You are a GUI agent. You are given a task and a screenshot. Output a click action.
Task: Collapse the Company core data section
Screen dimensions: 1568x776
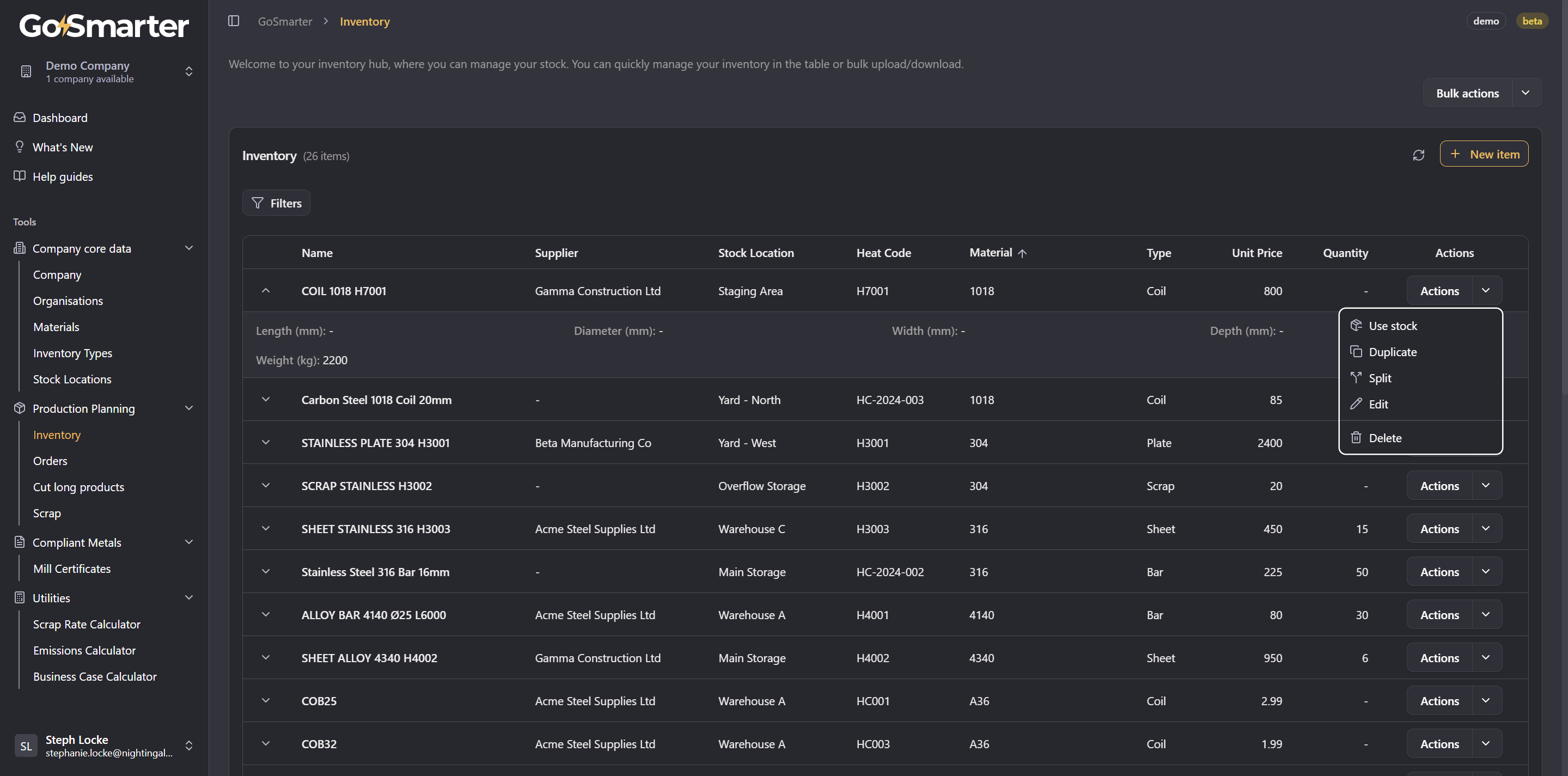coord(188,248)
